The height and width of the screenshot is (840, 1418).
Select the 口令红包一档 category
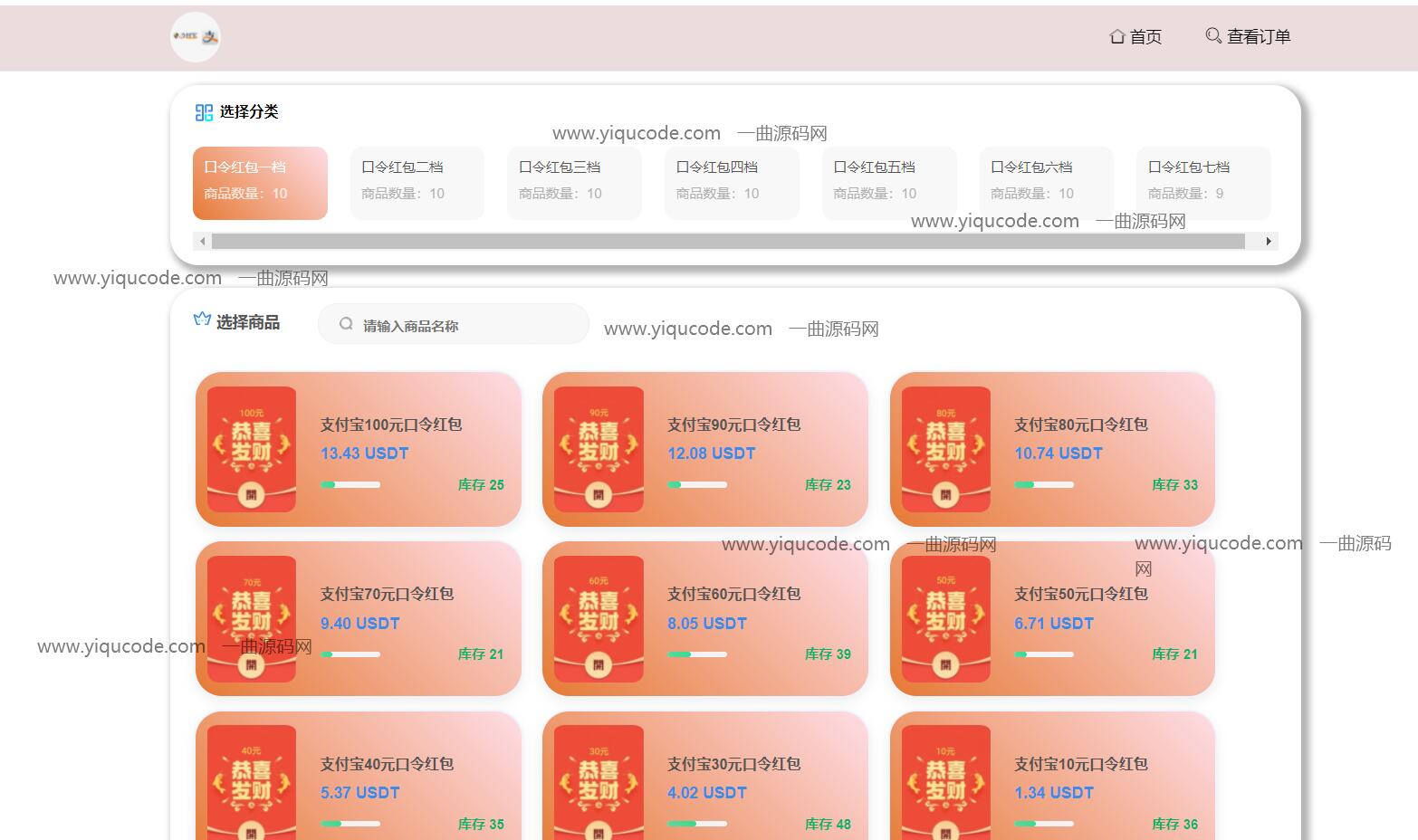pos(260,182)
